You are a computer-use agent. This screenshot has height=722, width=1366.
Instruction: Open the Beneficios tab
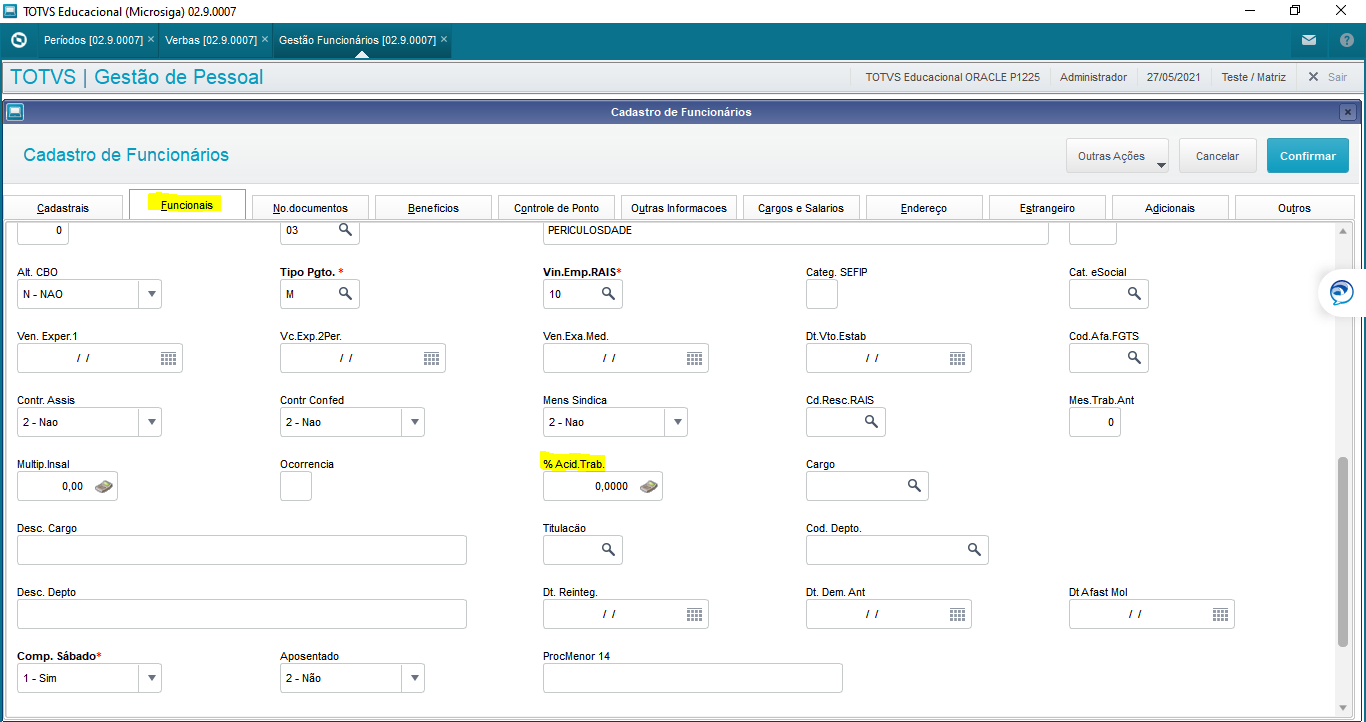pos(433,208)
